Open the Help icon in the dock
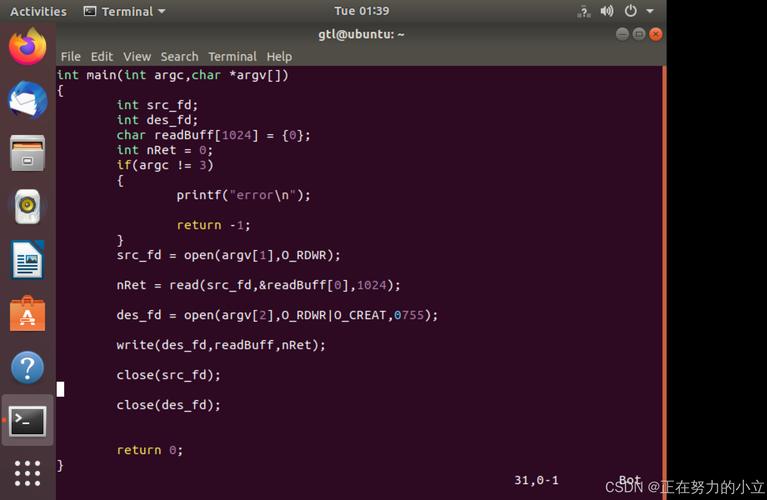 [27, 367]
